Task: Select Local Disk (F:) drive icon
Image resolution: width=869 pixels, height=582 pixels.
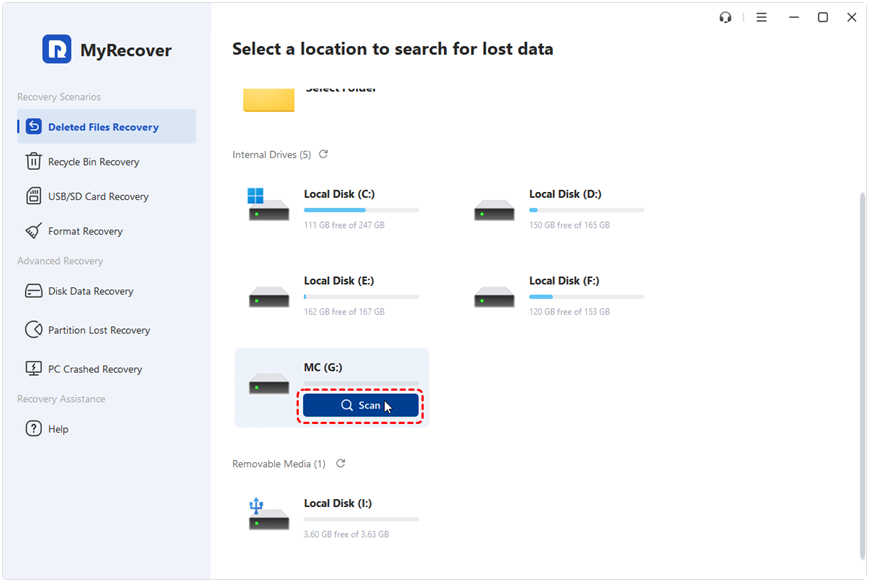Action: point(494,297)
